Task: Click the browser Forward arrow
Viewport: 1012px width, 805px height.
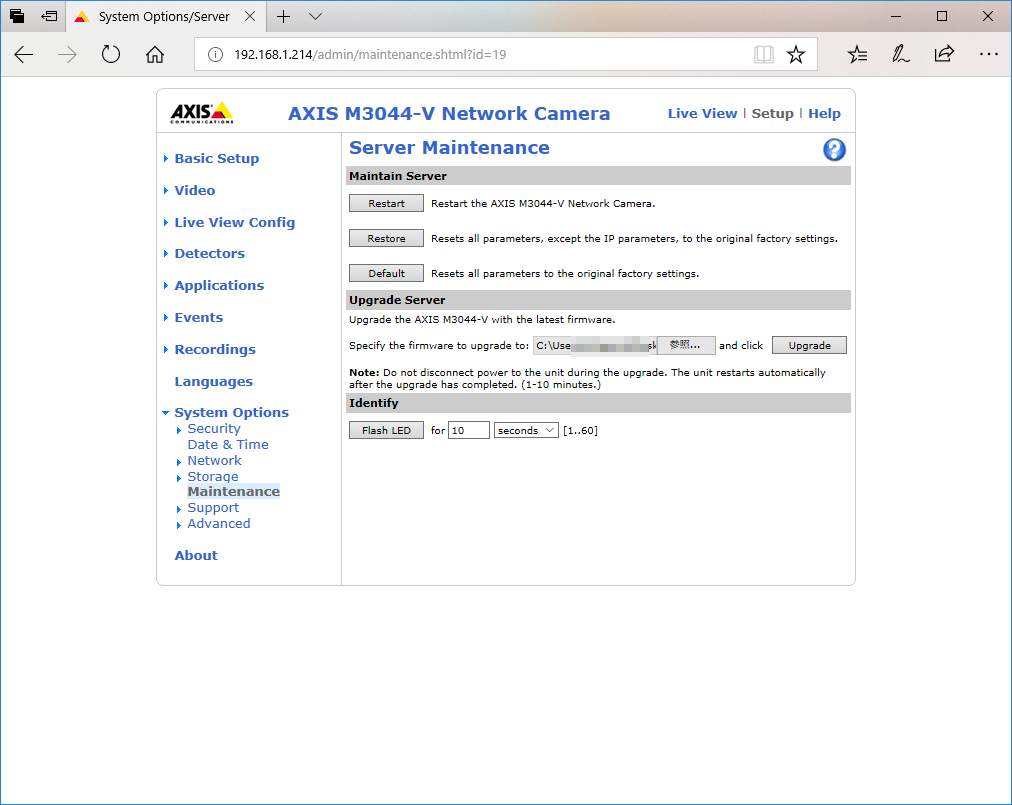Action: pyautogui.click(x=67, y=54)
